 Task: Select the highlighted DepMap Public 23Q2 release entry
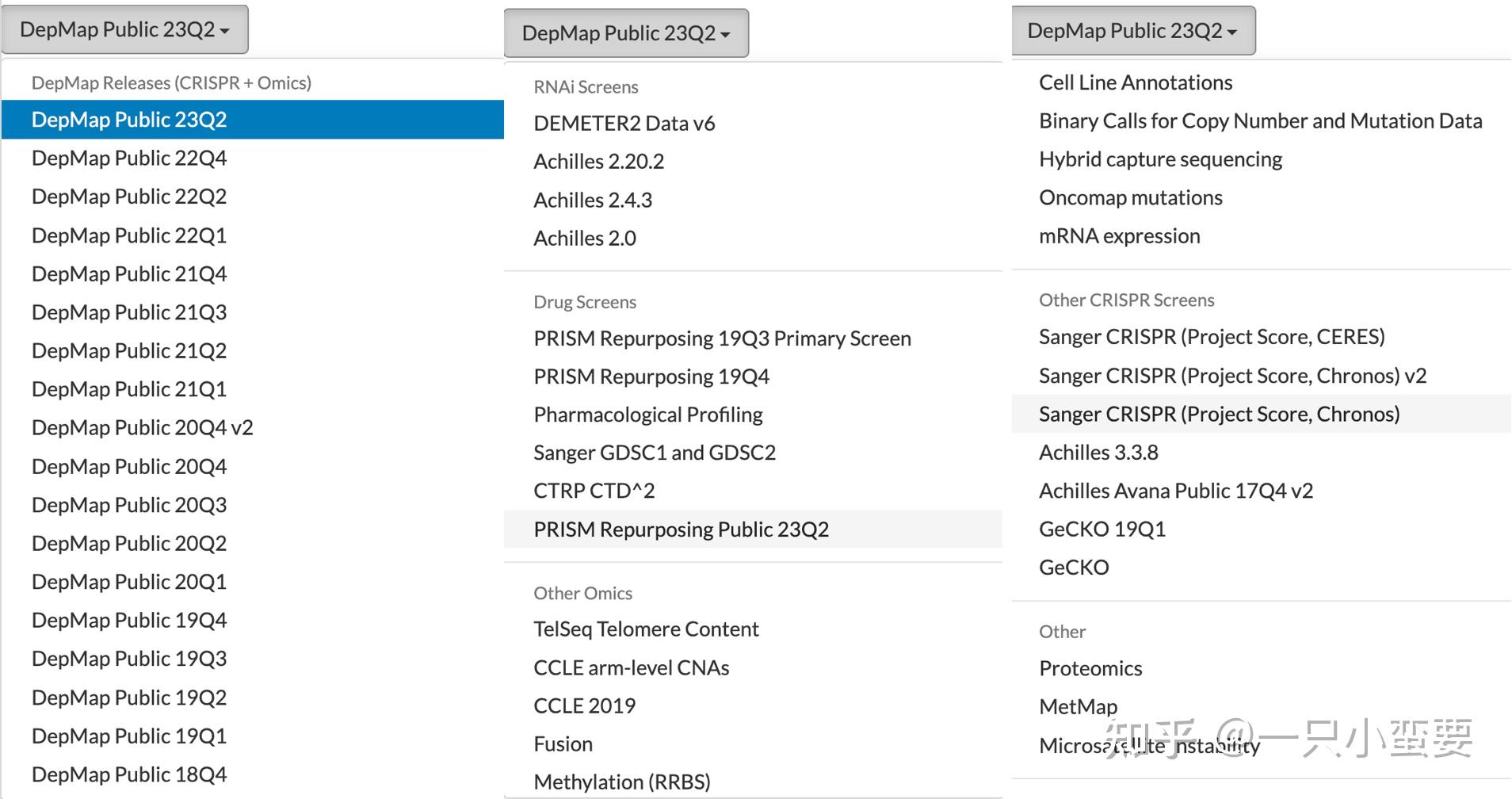(x=129, y=120)
